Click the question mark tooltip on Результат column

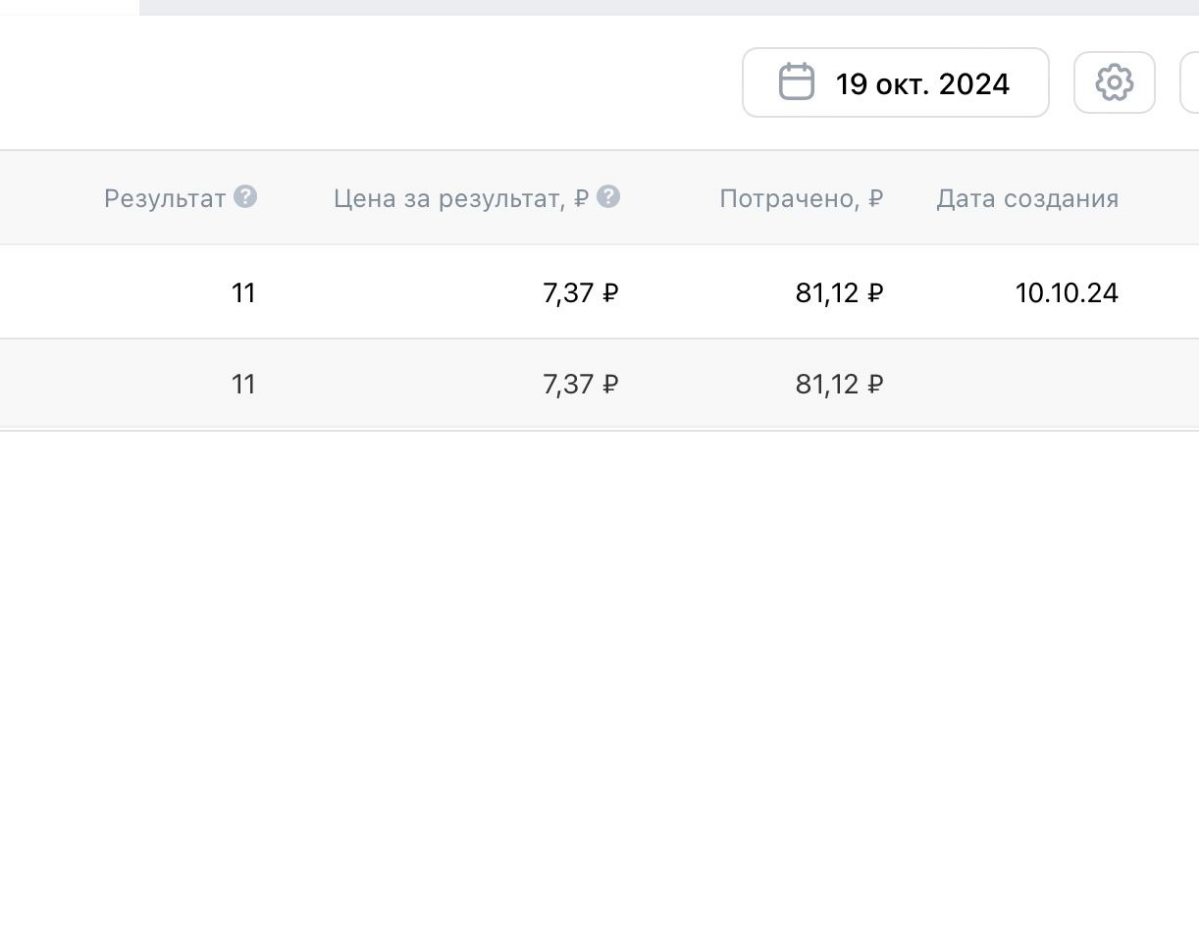click(x=247, y=198)
